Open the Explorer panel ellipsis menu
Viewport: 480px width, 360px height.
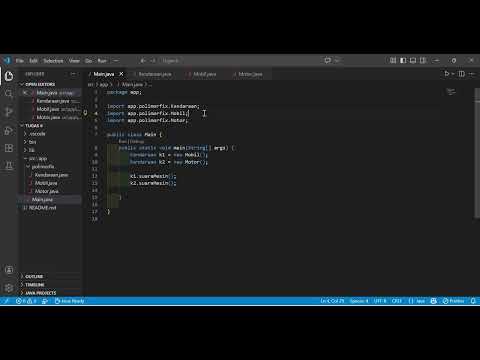(x=73, y=74)
